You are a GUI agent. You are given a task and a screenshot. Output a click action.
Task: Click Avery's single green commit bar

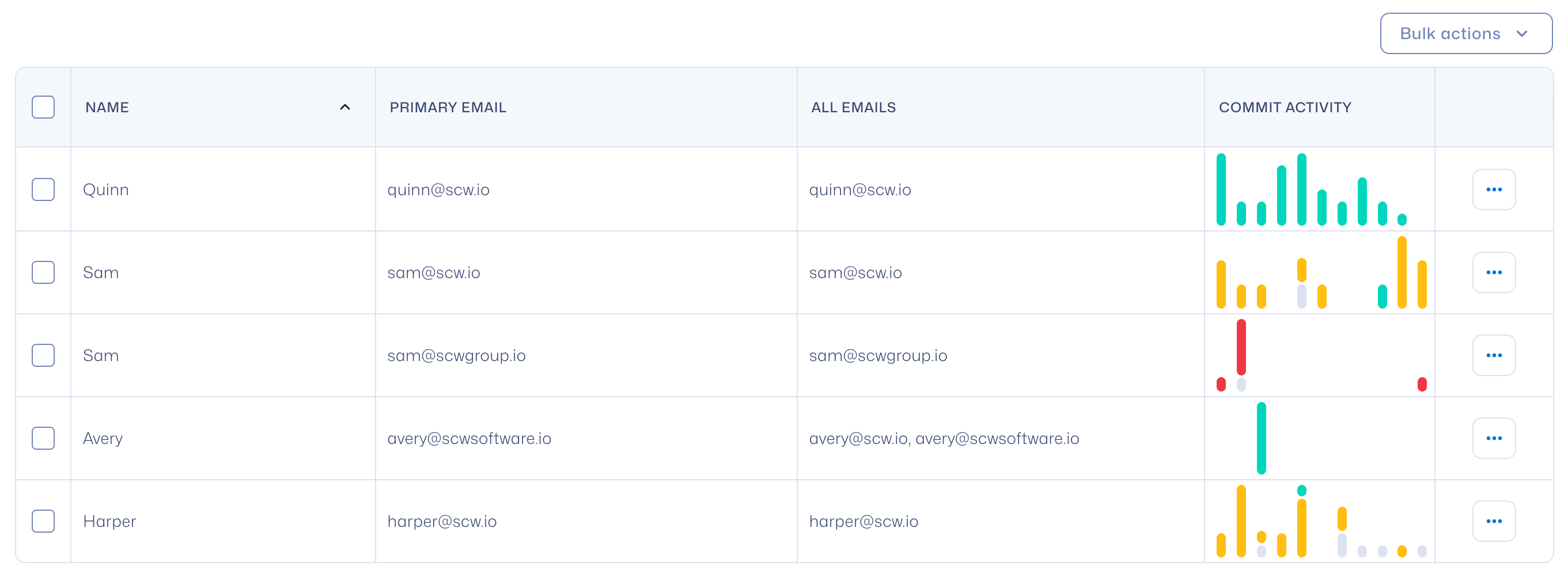point(1260,438)
